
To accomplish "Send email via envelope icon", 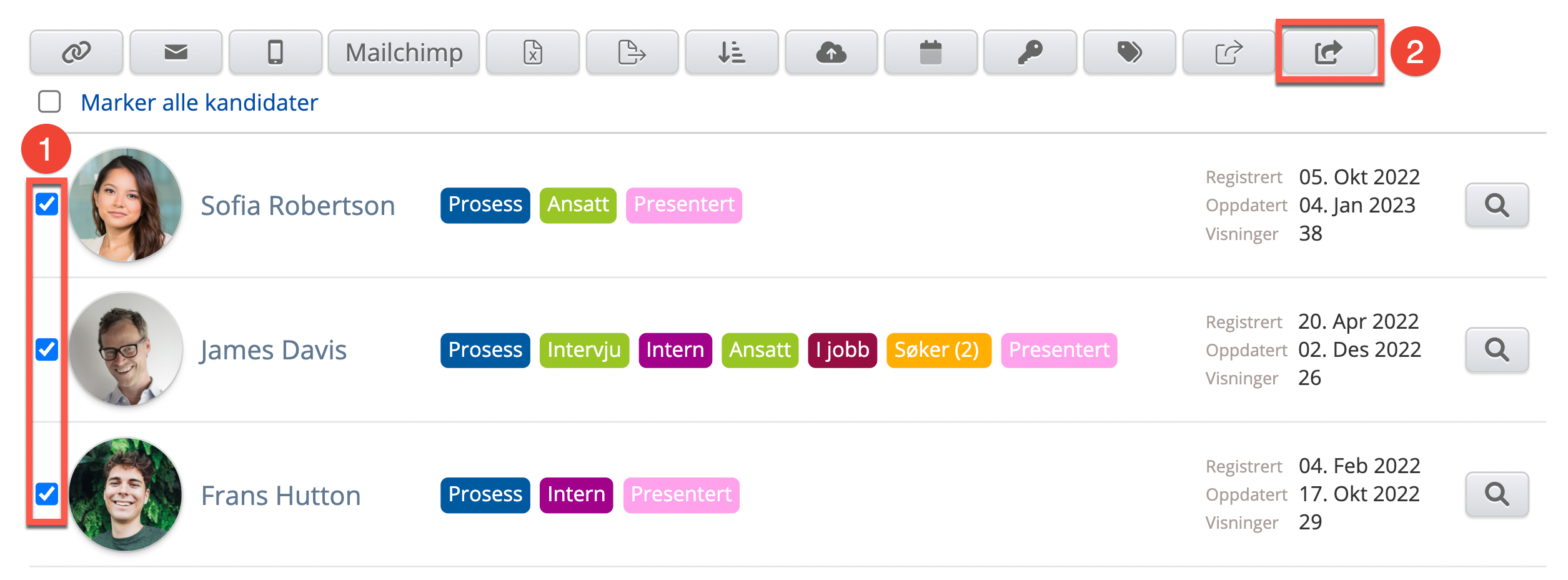I will click(176, 52).
